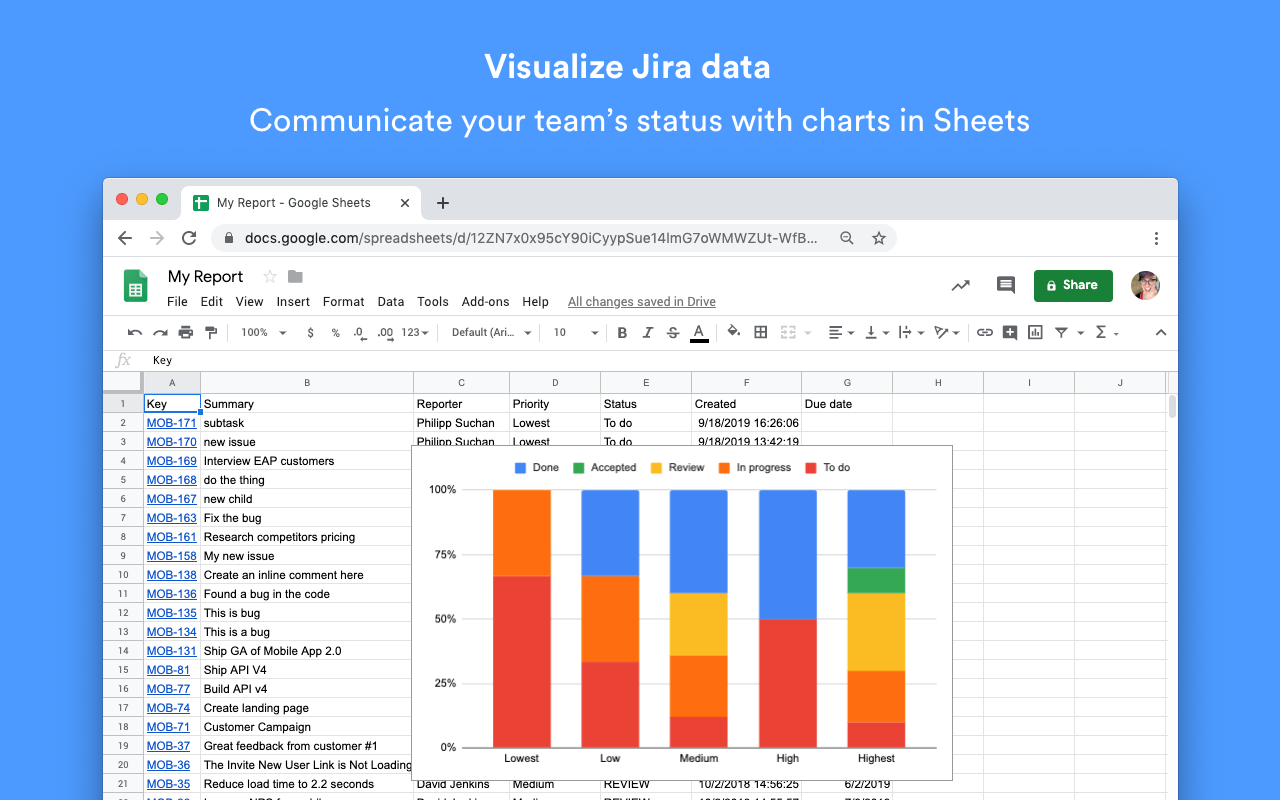This screenshot has width=1280, height=800.
Task: Open comment history icon
Action: click(x=1006, y=285)
